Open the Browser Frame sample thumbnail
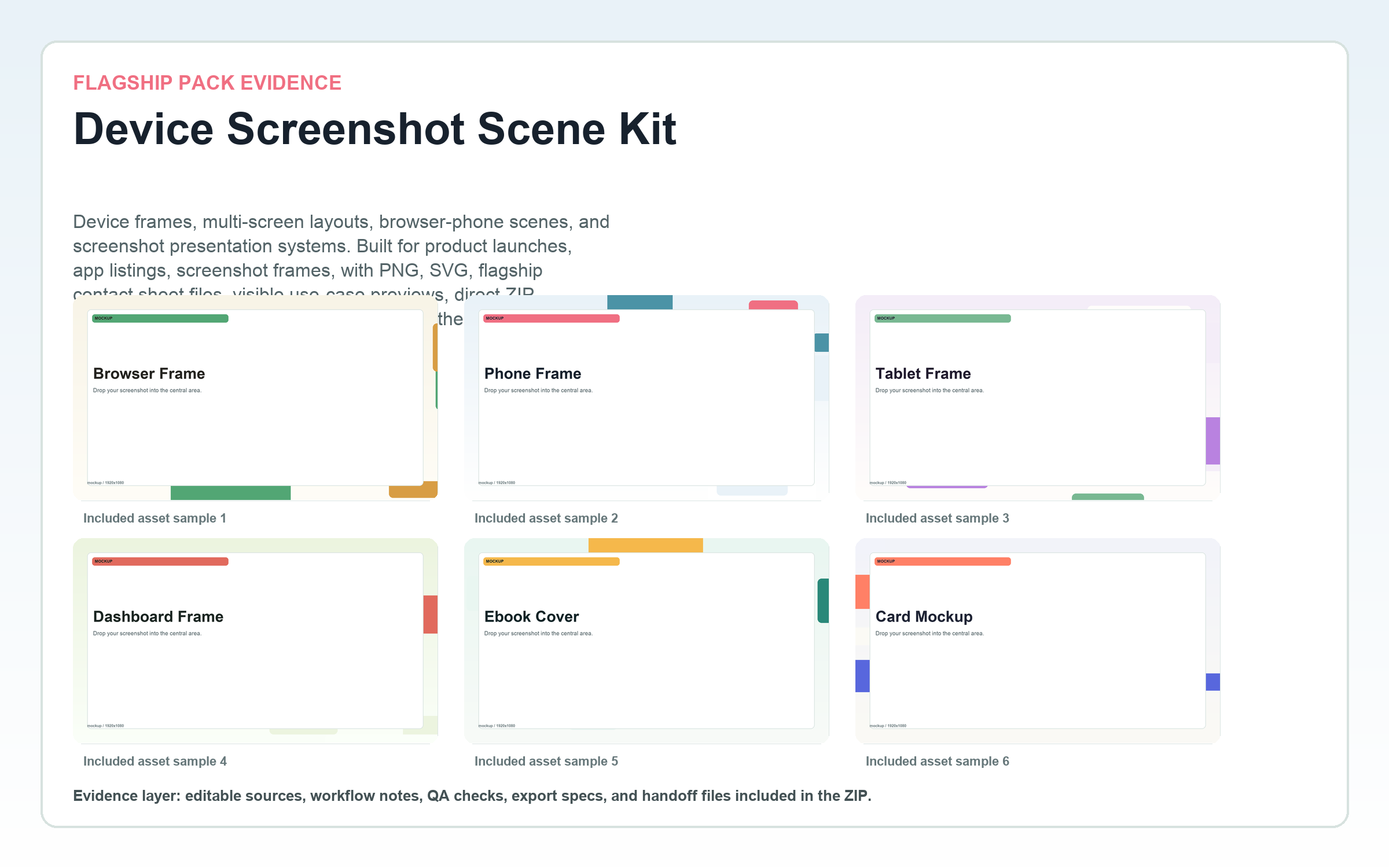Screen dimensions: 1389x868 [x=255, y=398]
